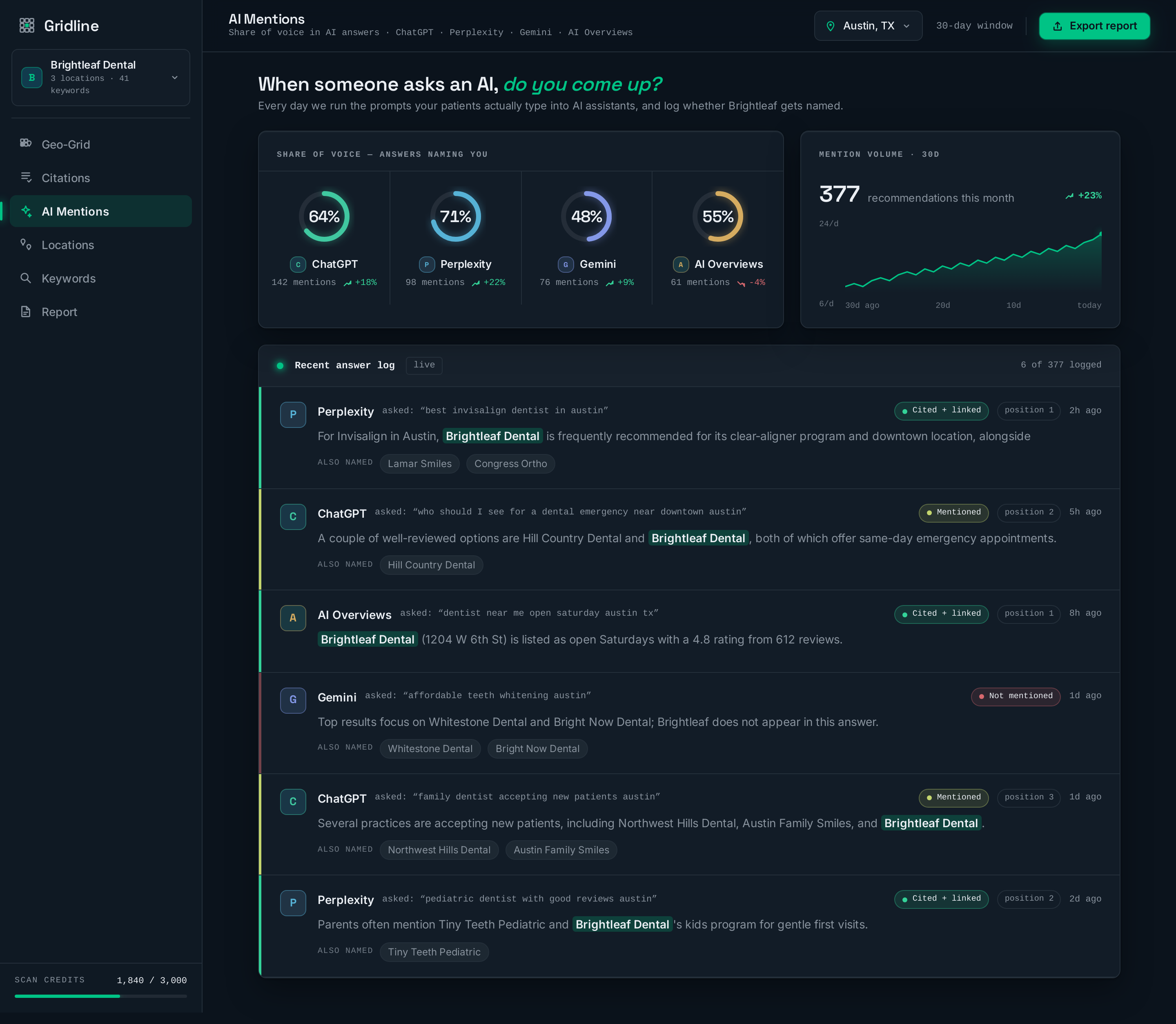Click Perplexity icon on pediatric dentist entry
This screenshot has width=1176, height=1024.
[293, 903]
